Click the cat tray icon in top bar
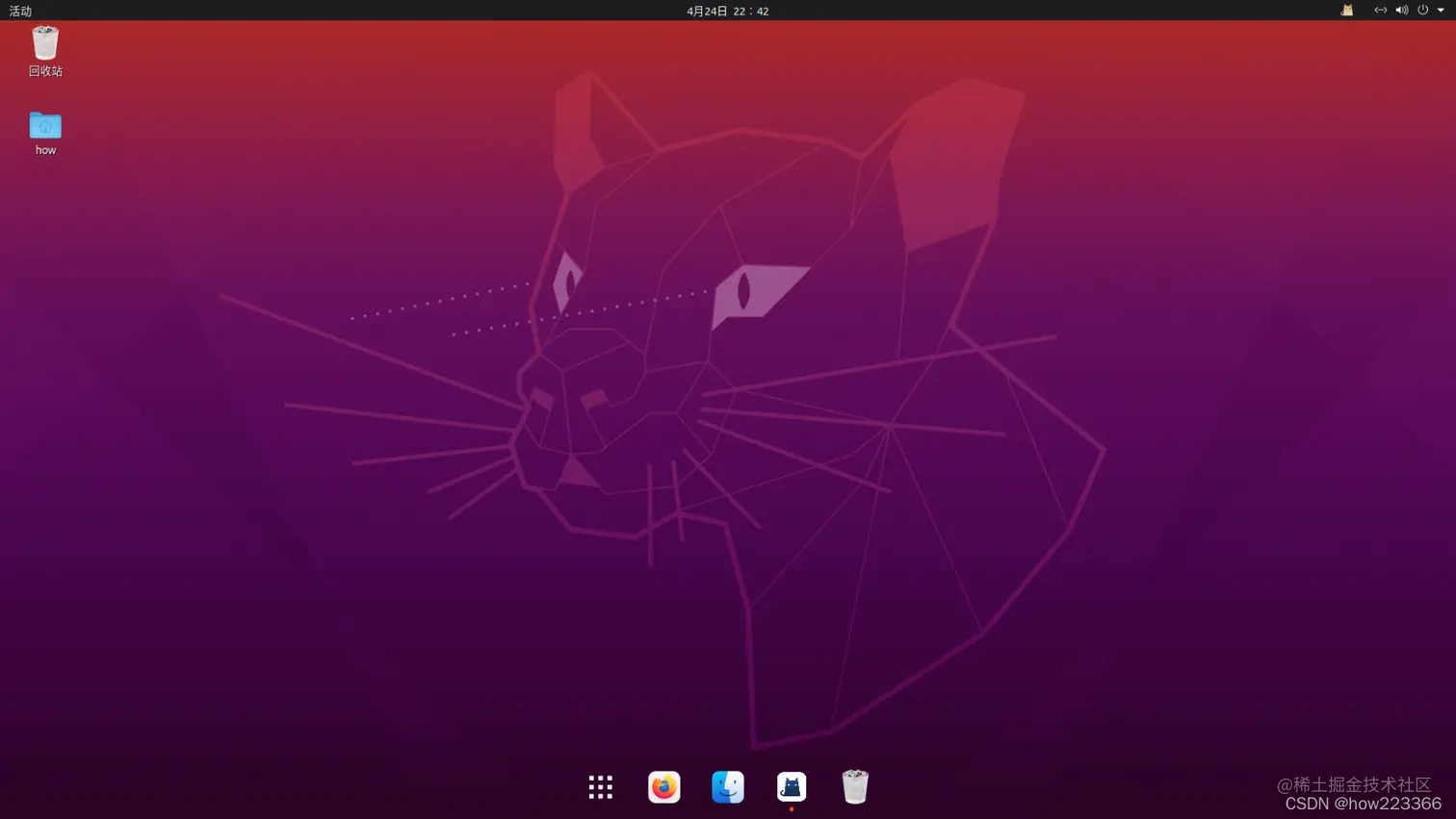1456x819 pixels. (1347, 11)
